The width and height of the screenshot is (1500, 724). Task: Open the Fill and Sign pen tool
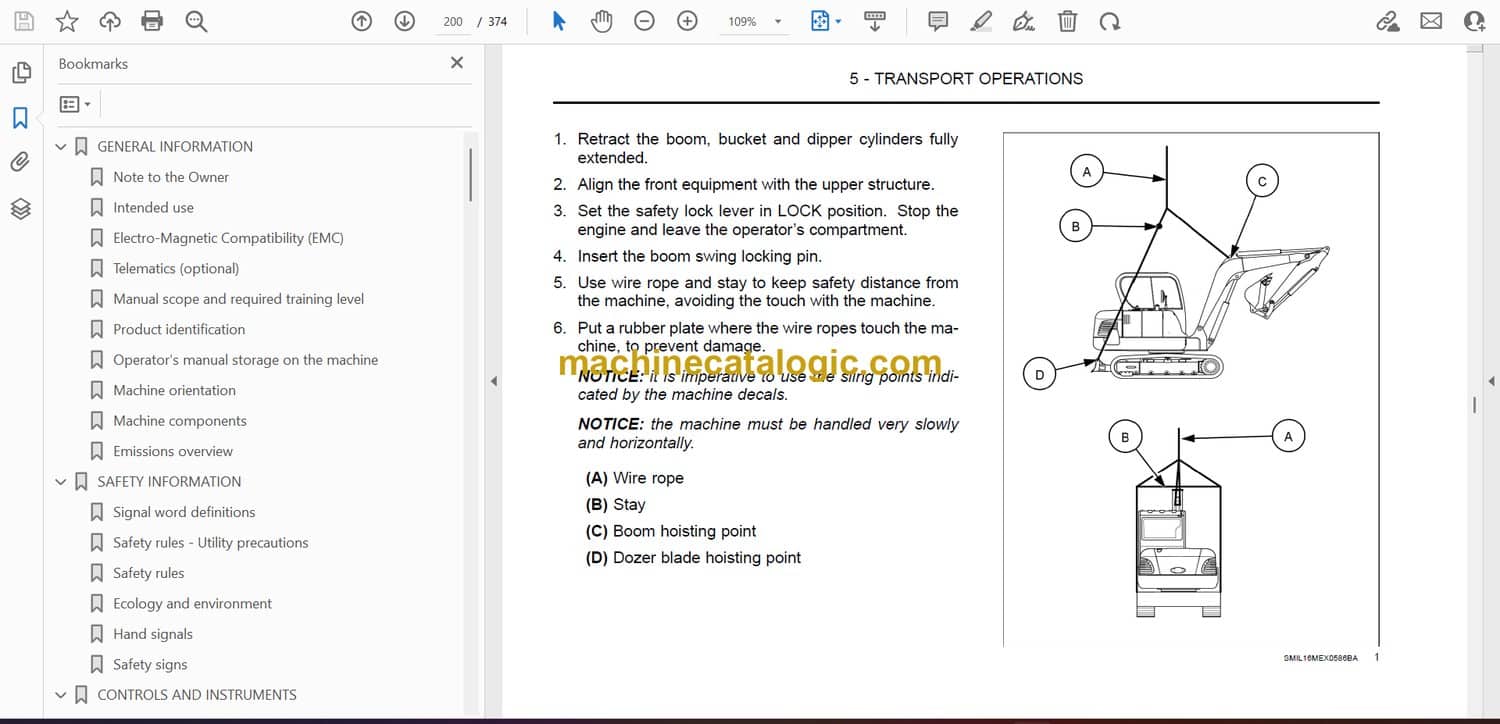click(1024, 21)
